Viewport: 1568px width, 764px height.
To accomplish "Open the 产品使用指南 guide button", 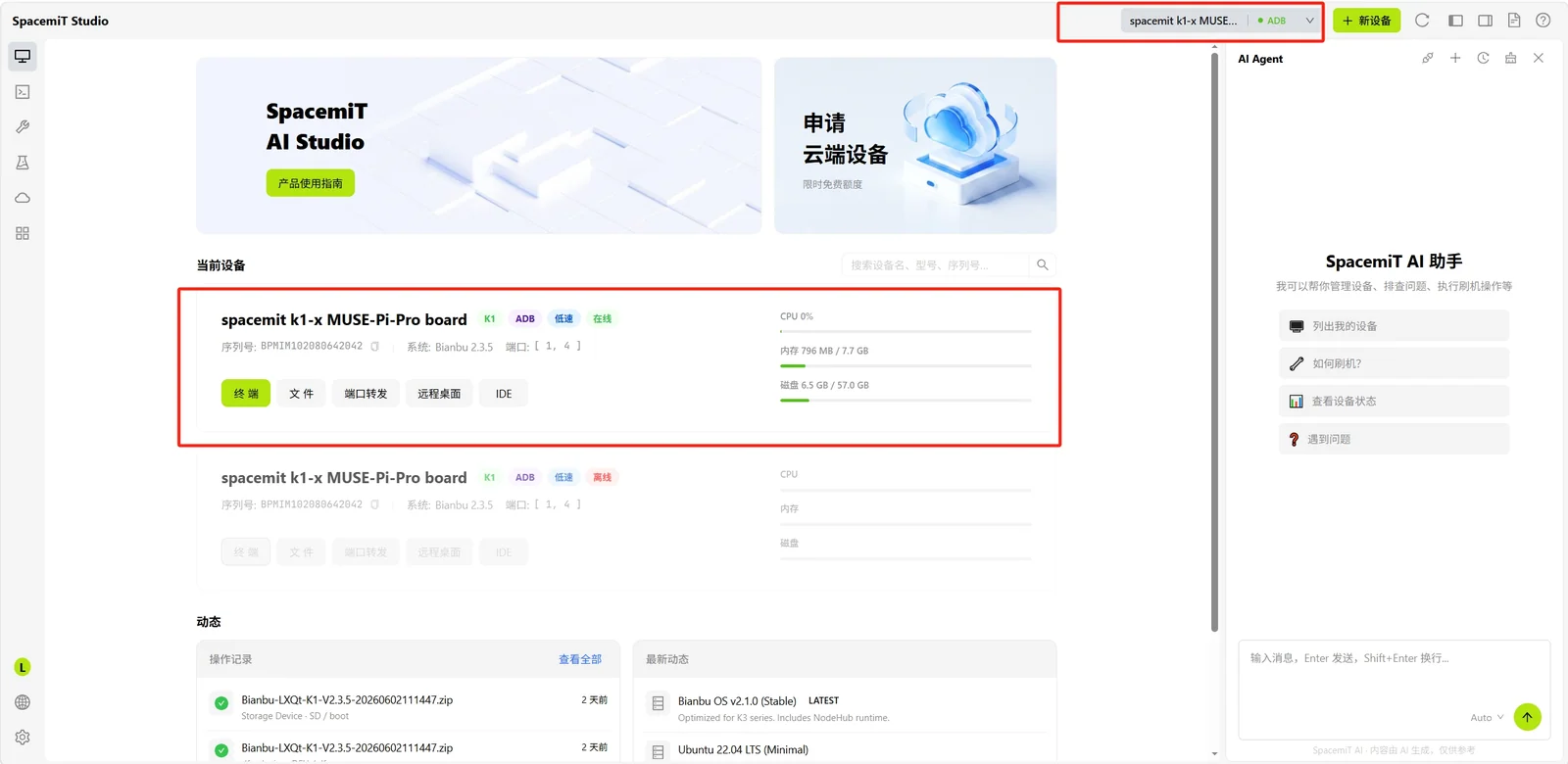I will [310, 183].
